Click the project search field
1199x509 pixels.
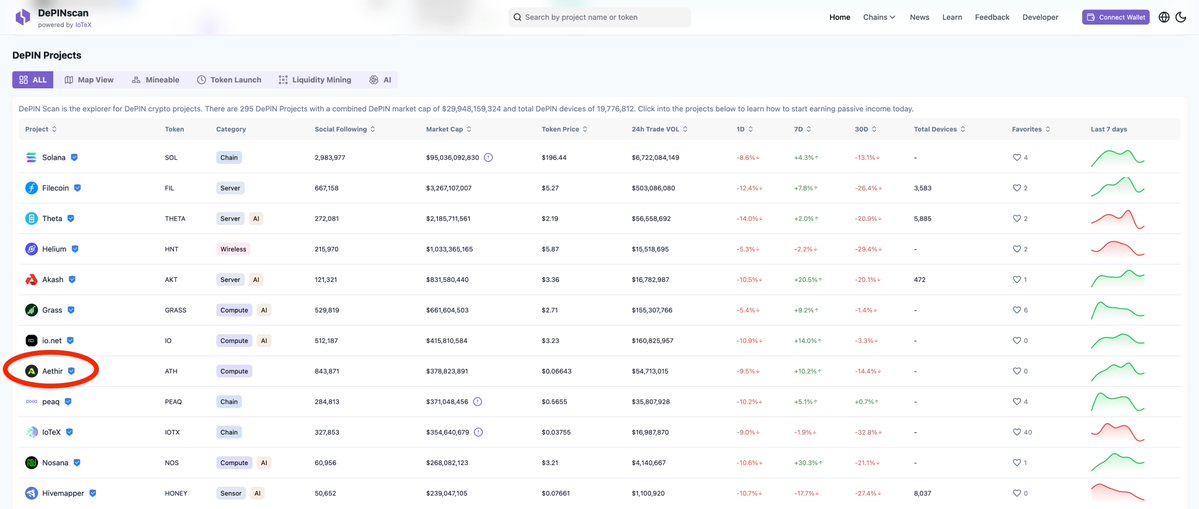tap(600, 17)
